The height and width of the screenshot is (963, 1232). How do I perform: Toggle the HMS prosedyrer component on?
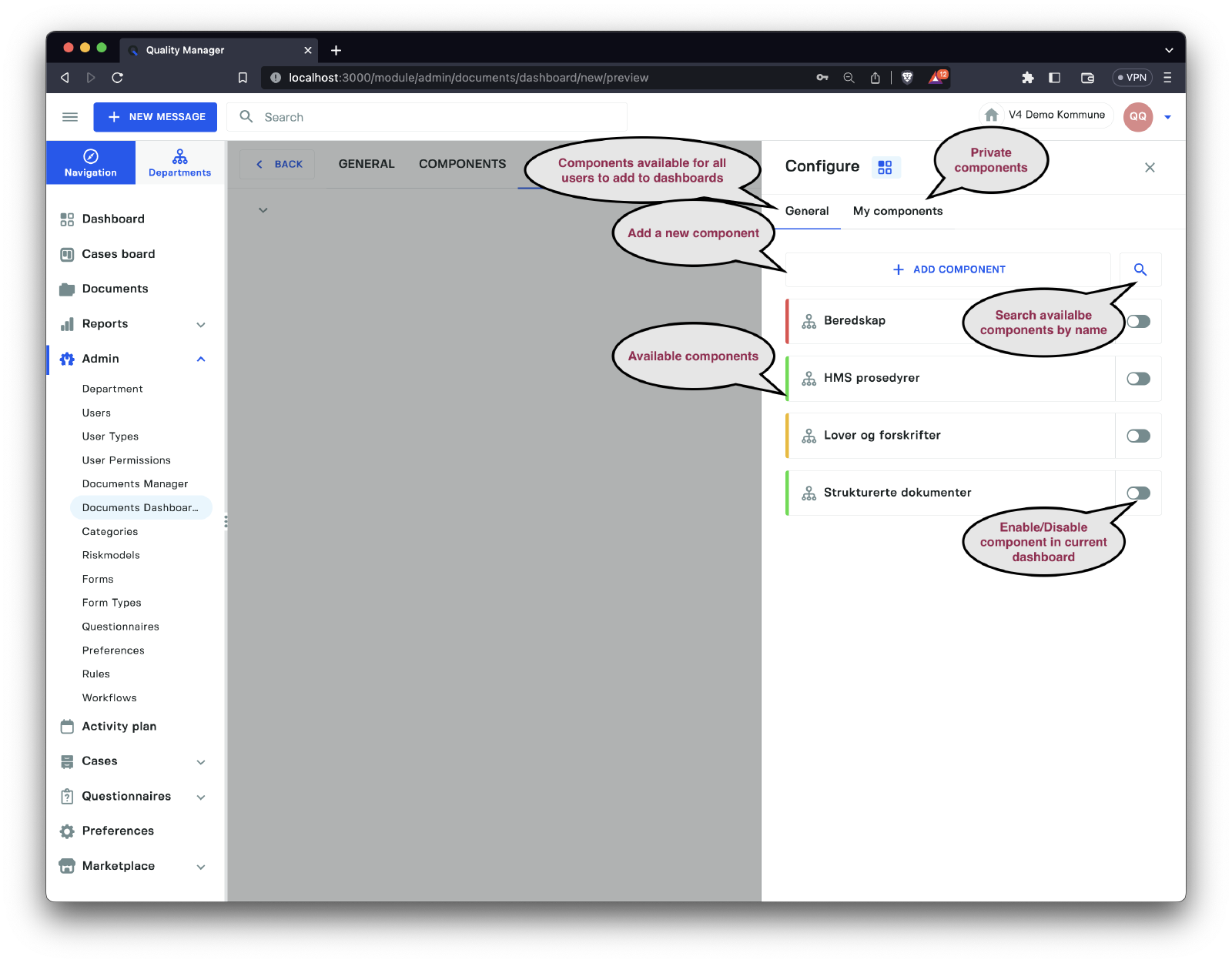tap(1138, 379)
